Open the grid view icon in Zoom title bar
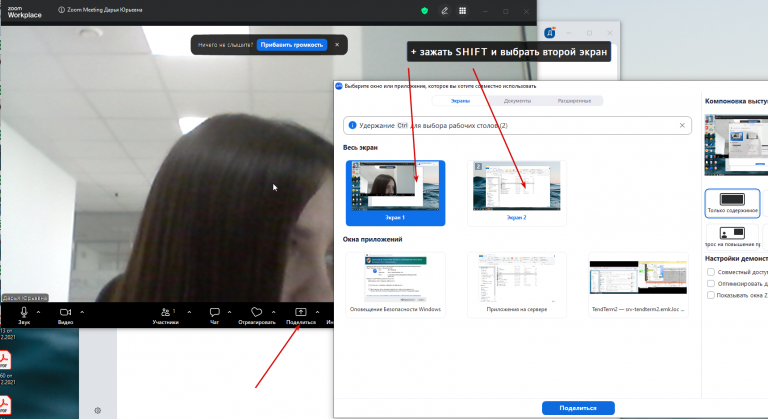Image resolution: width=768 pixels, height=419 pixels. [462, 11]
